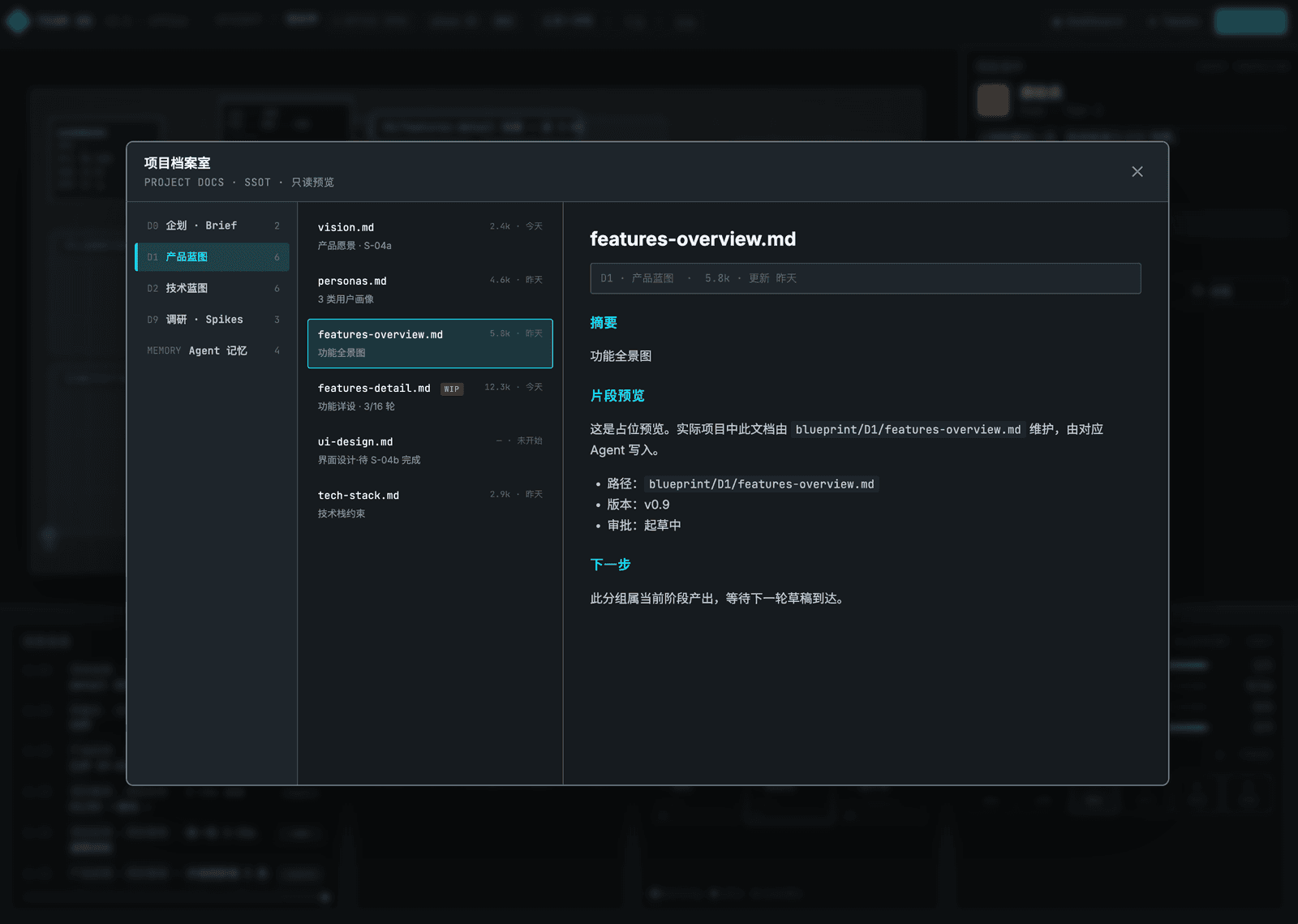Click the PROJECT DOCS · SSOT subtitle
Screen dimensions: 1298x924
[x=239, y=183]
